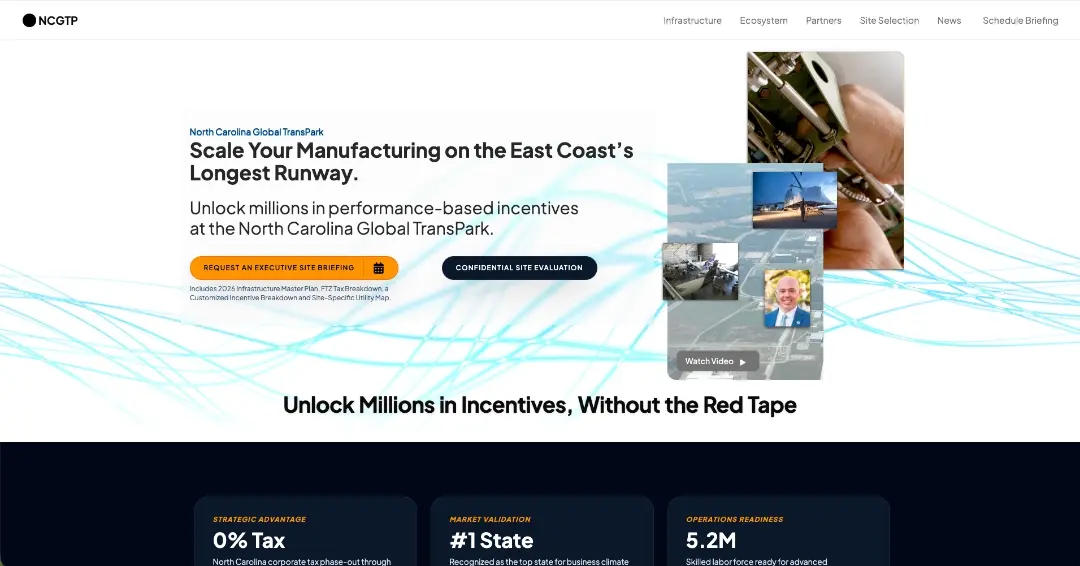Screen dimensions: 1080x566
Task: Open the Ecosystem navigation link
Action: (x=763, y=21)
